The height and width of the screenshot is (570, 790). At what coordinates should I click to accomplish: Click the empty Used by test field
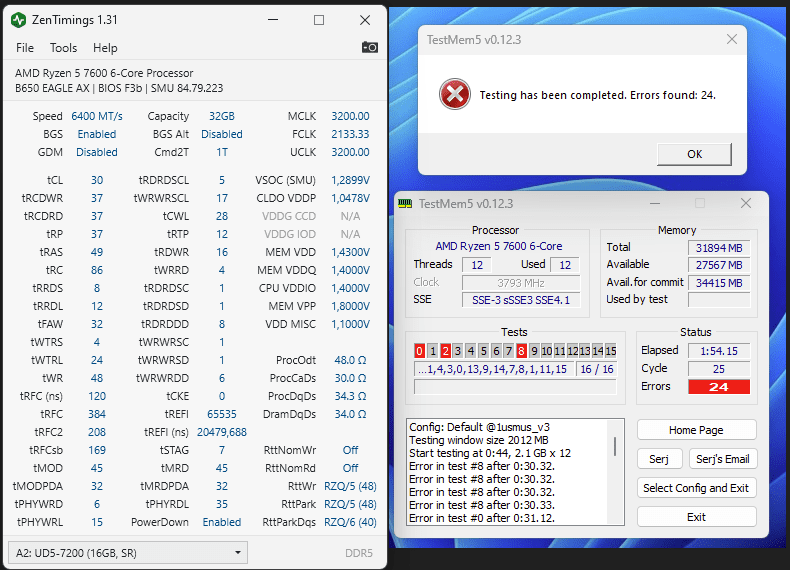click(x=719, y=300)
